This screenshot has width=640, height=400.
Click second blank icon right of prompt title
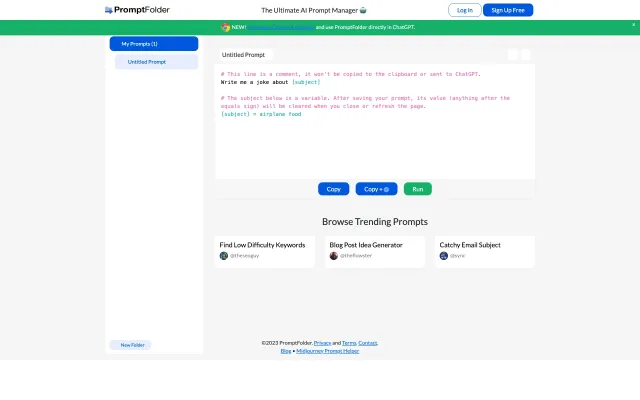526,55
